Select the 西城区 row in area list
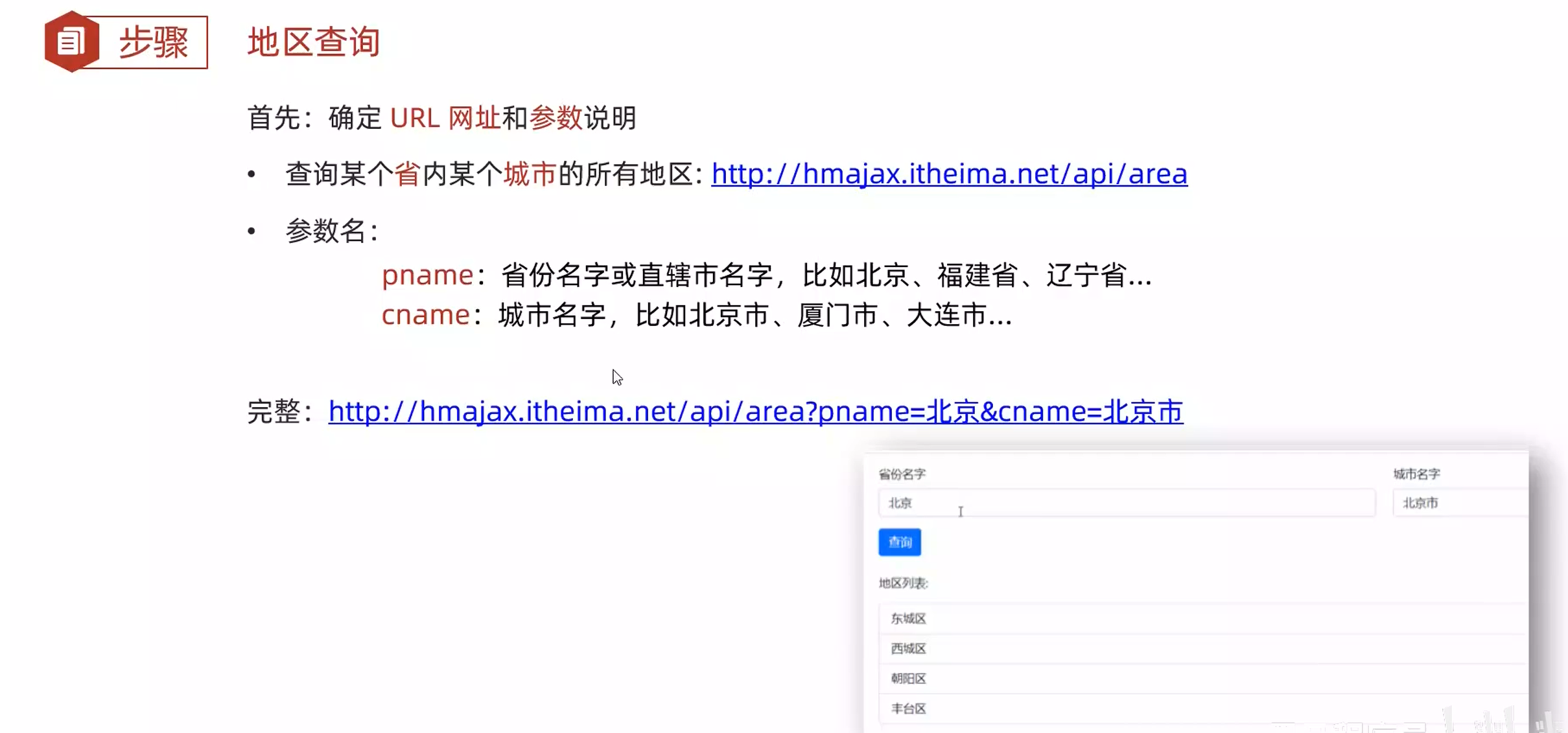 (1203, 648)
